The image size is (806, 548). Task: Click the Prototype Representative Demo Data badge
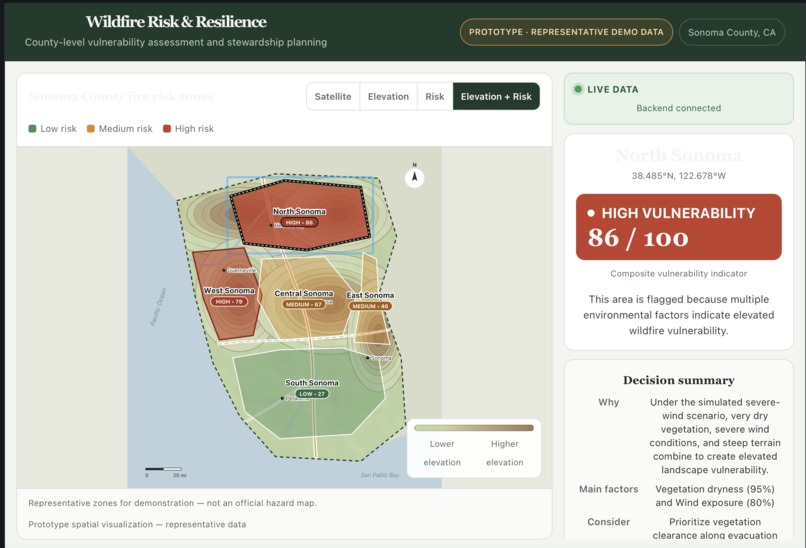pyautogui.click(x=566, y=32)
